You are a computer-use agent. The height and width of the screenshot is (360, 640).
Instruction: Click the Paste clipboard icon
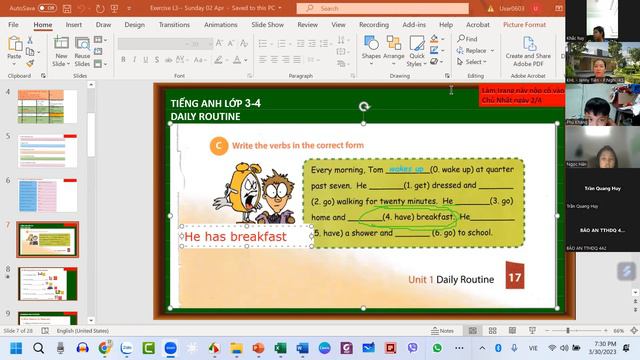pyautogui.click(x=15, y=44)
